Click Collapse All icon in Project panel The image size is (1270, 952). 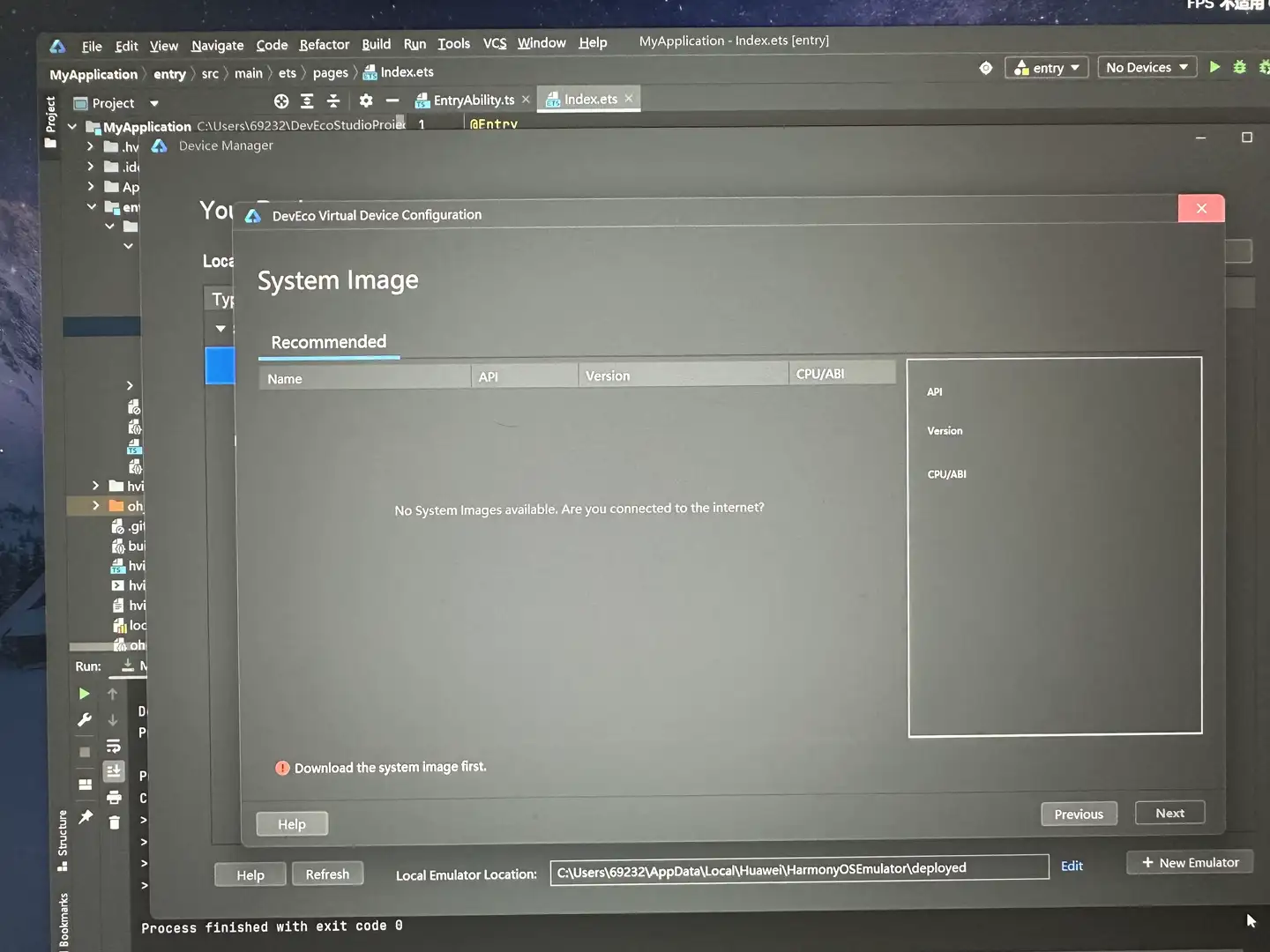(x=333, y=100)
